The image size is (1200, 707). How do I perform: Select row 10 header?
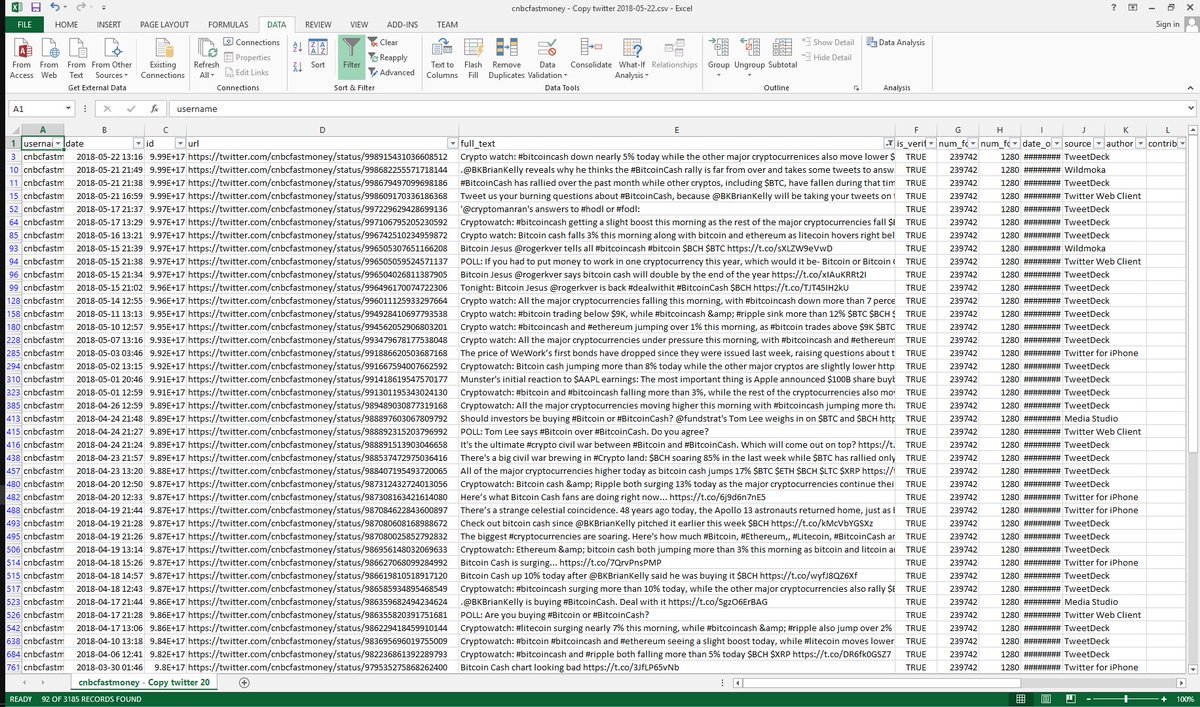(x=12, y=170)
